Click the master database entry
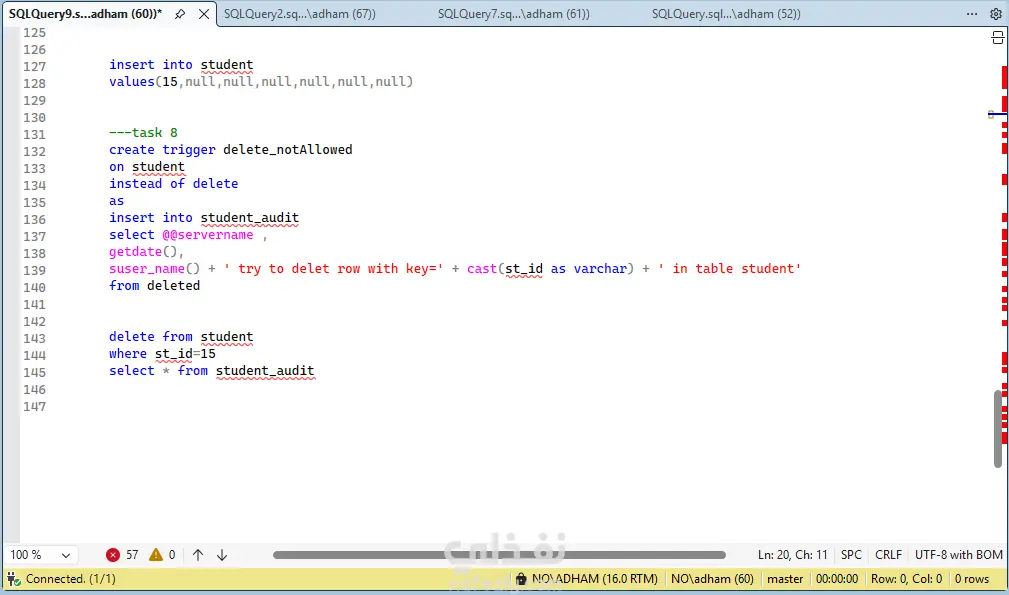The width and height of the screenshot is (1009, 595). point(785,578)
